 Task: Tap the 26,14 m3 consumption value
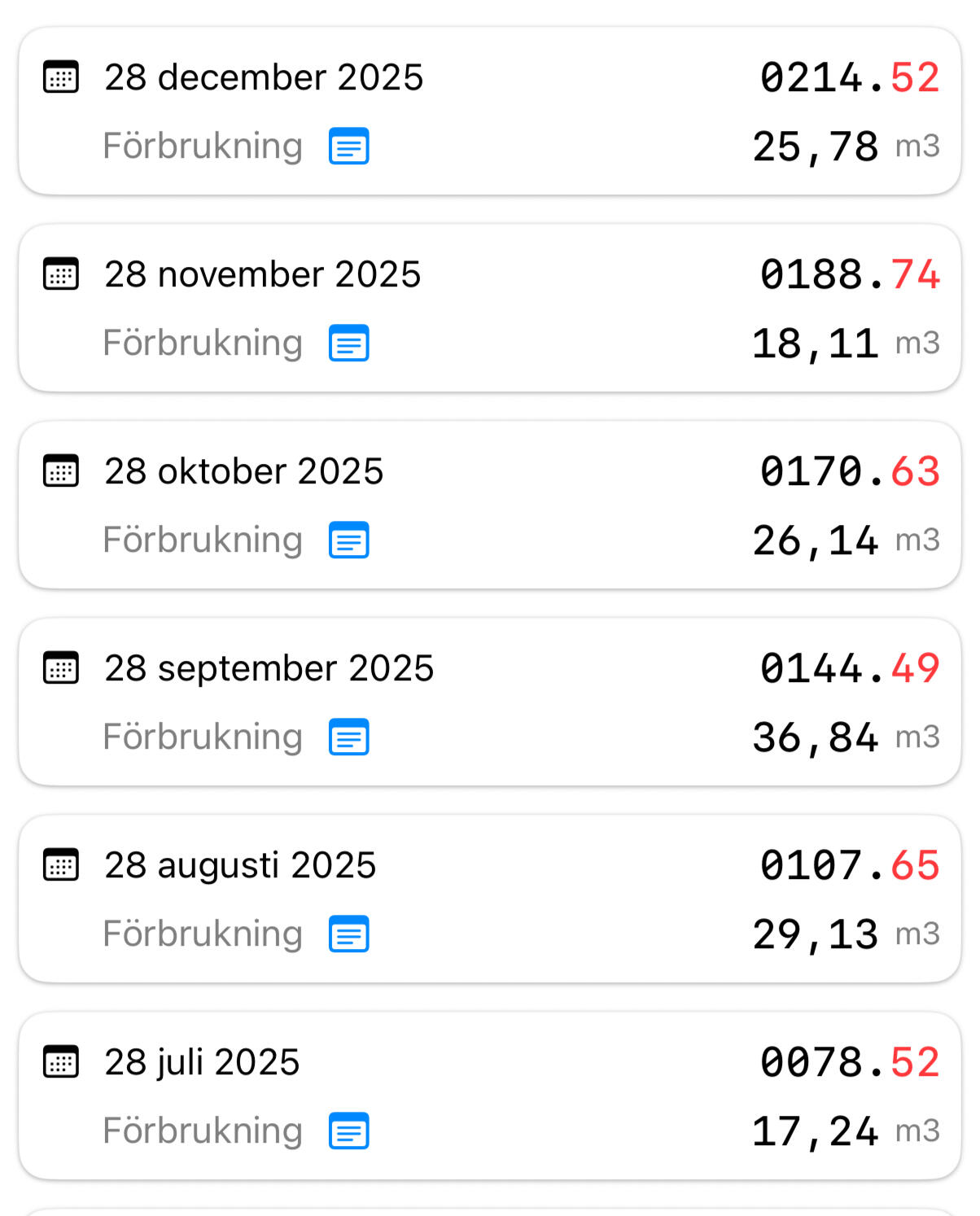tap(845, 540)
